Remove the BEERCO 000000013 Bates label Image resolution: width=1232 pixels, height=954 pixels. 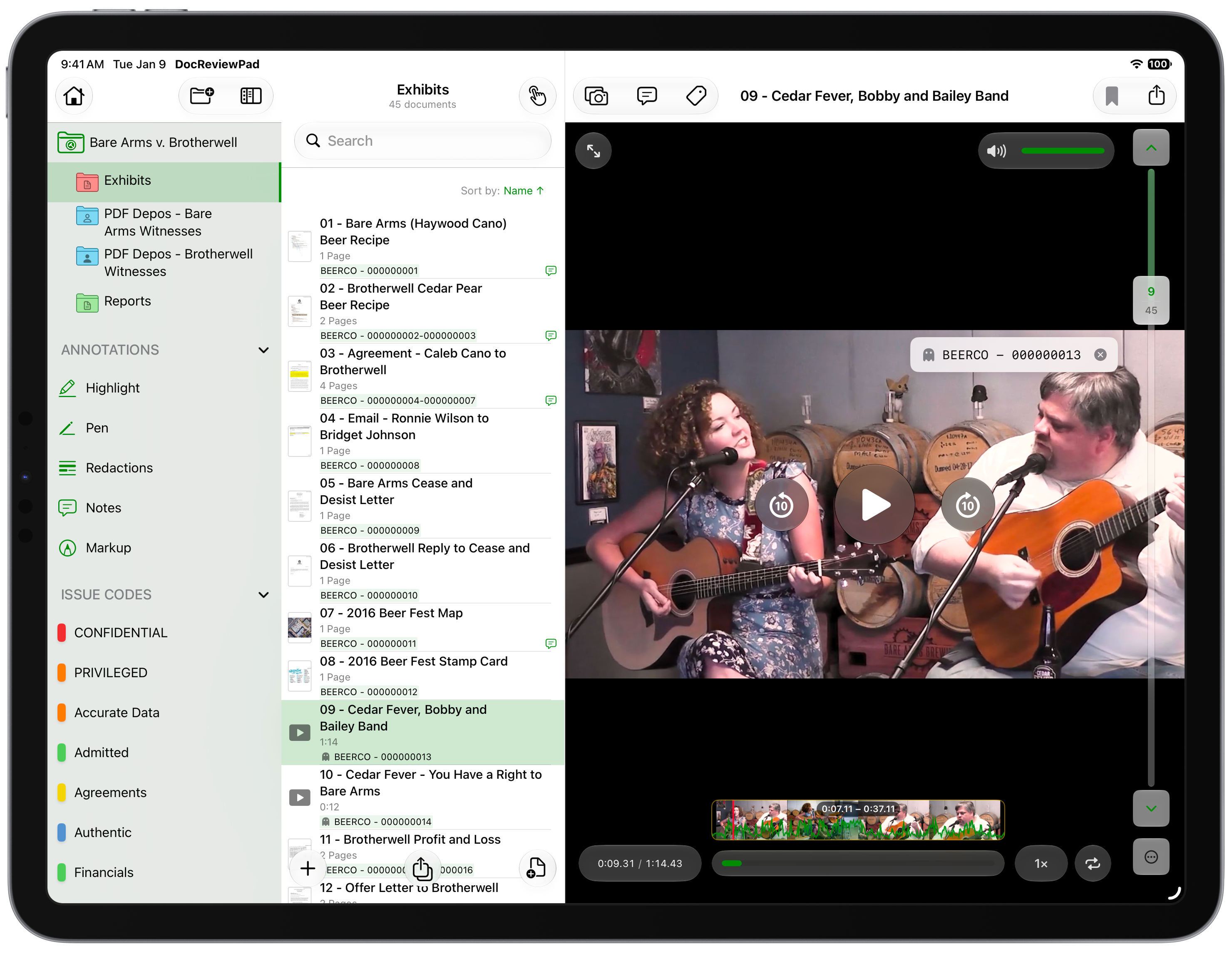(1100, 355)
